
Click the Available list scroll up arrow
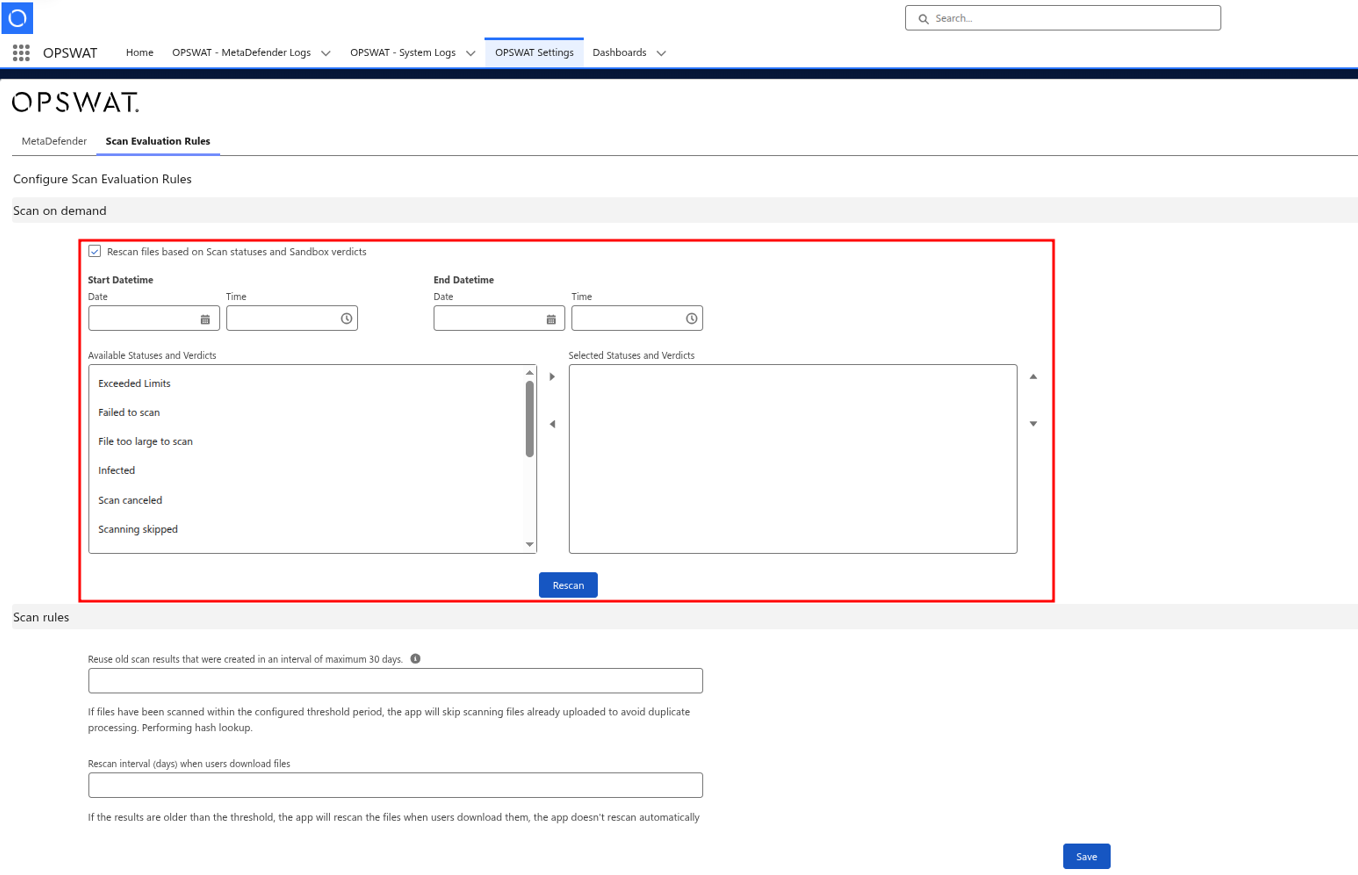tap(530, 373)
